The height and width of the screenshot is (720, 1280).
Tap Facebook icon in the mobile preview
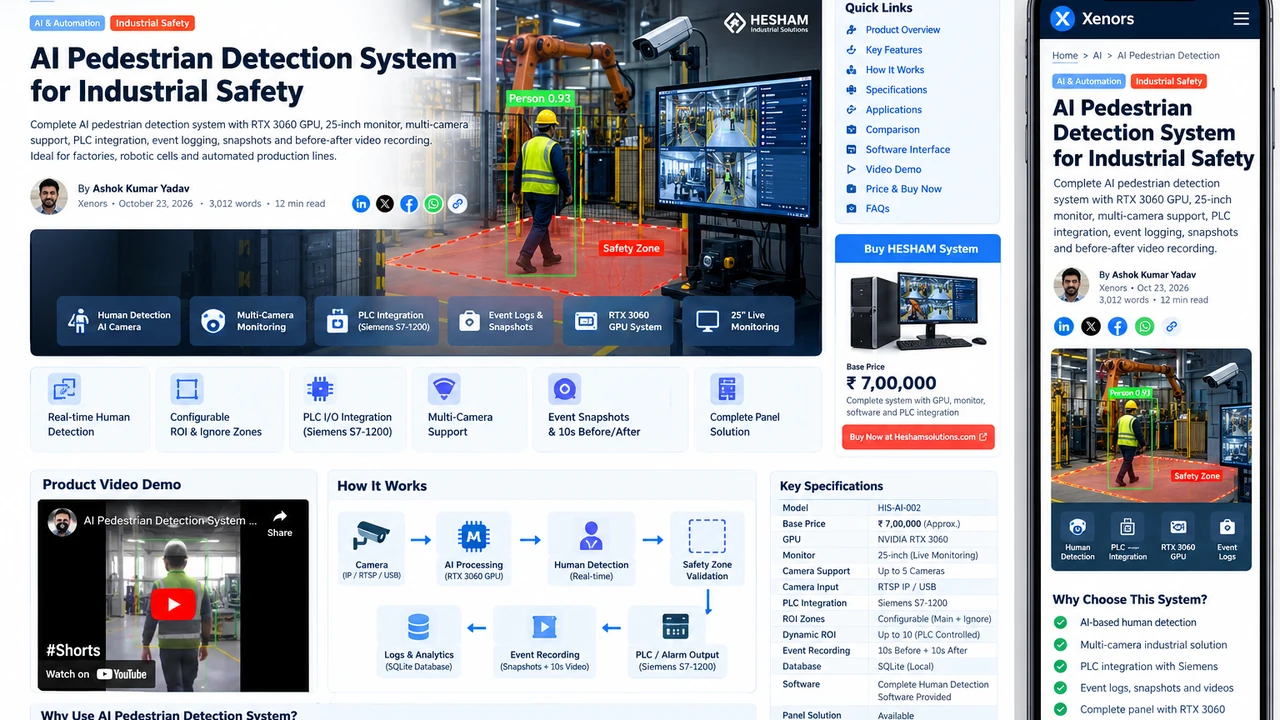tap(1118, 326)
